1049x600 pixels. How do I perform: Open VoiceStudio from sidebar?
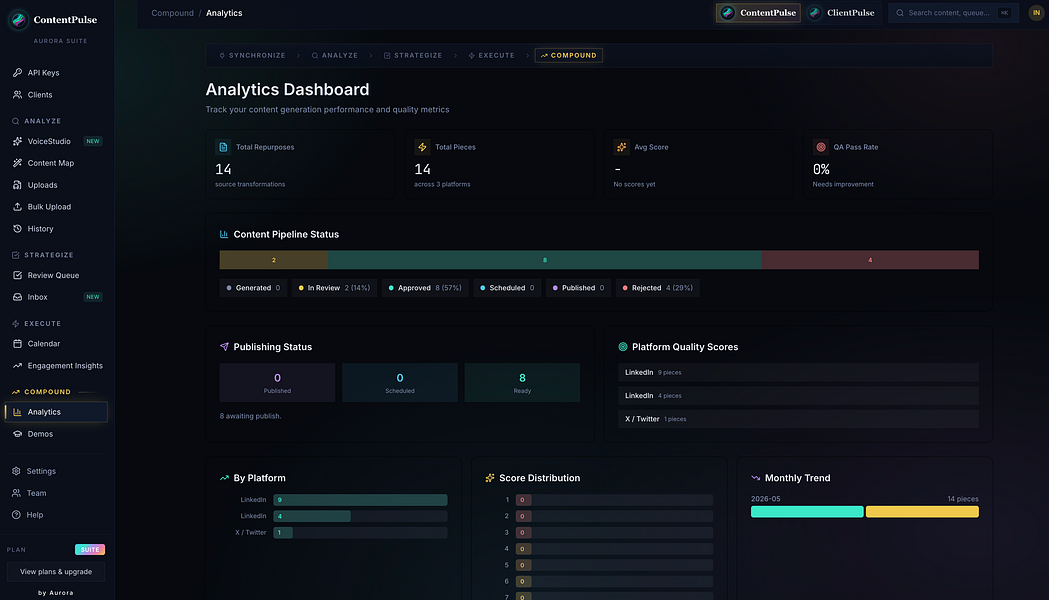pyautogui.click(x=56, y=141)
